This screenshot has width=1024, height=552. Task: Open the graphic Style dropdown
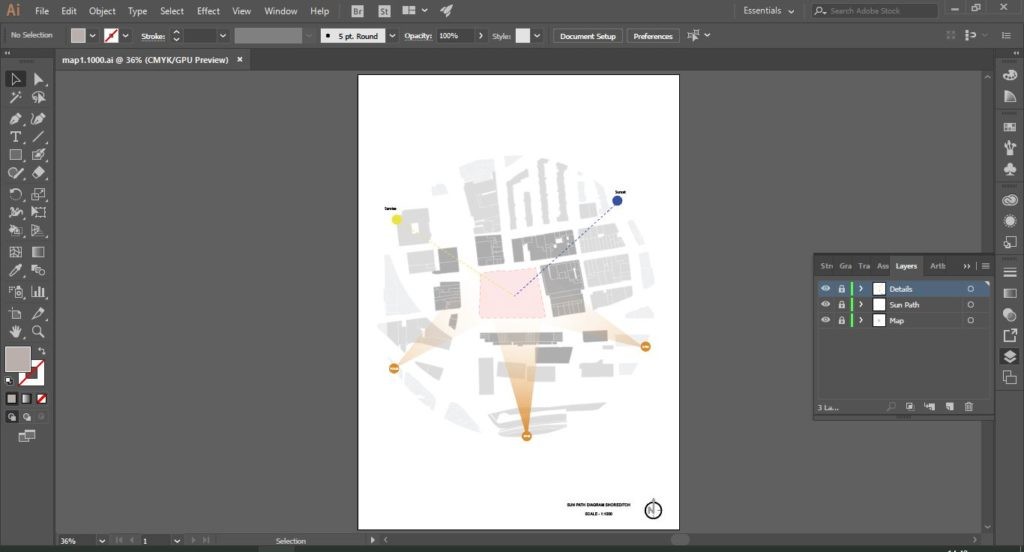tap(537, 36)
